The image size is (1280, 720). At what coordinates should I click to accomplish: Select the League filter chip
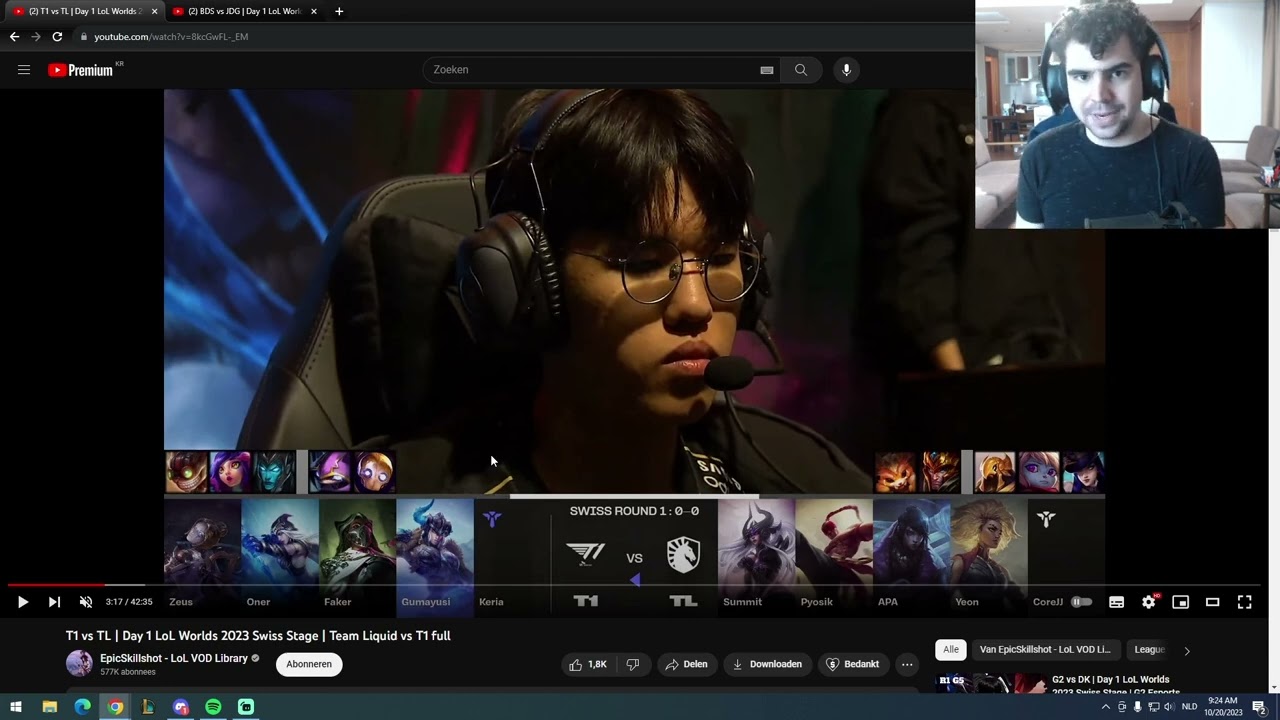(1149, 650)
